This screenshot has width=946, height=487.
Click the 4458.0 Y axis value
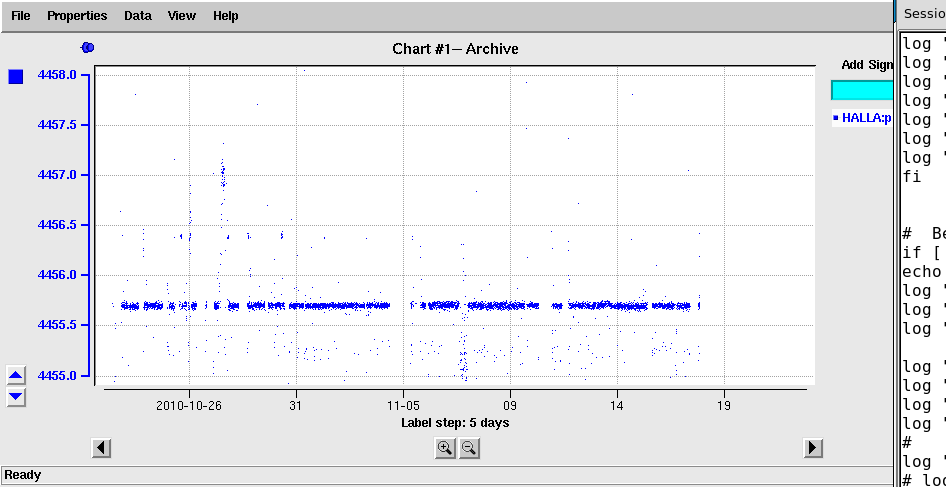tap(57, 75)
